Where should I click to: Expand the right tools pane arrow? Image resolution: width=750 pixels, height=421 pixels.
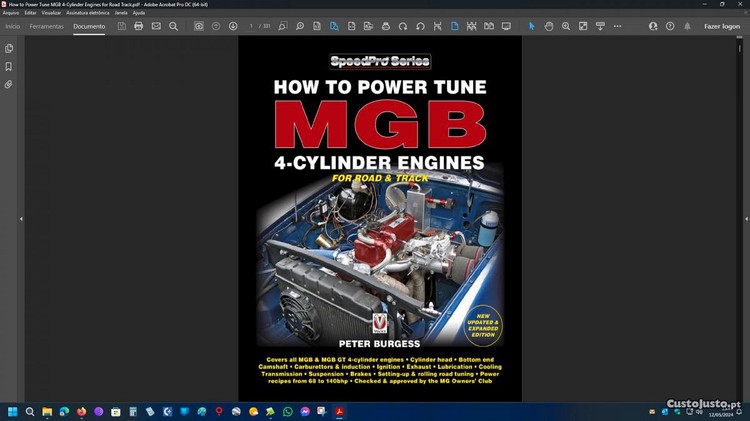pos(742,219)
